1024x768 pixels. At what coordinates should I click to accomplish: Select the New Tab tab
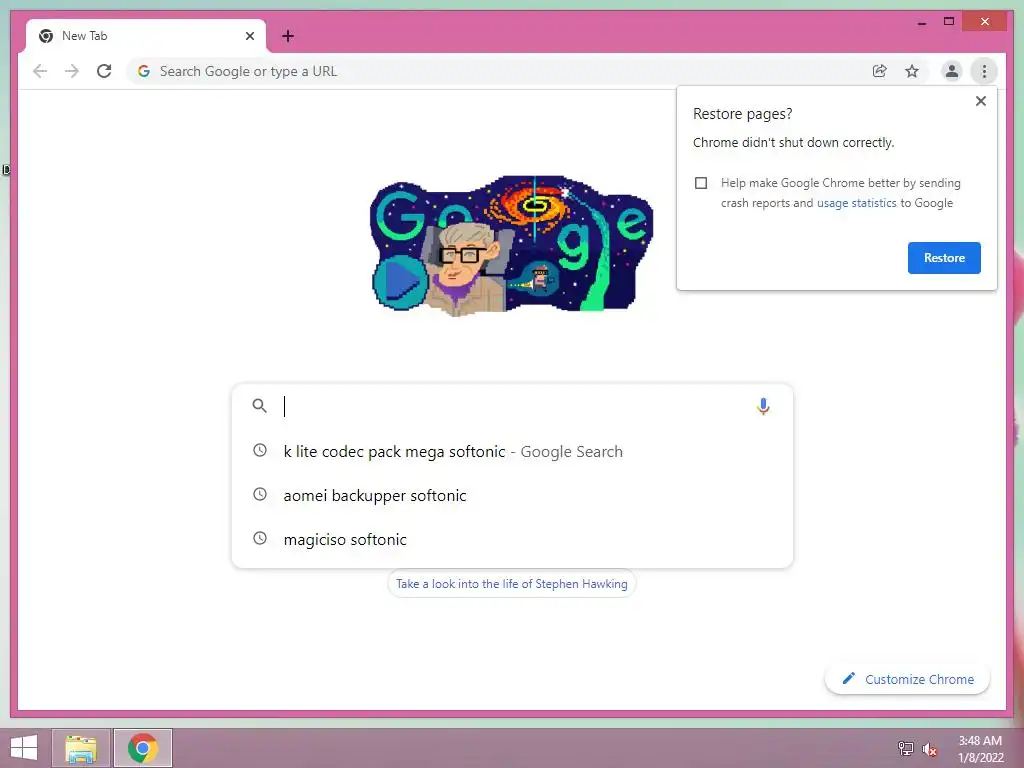pyautogui.click(x=146, y=36)
